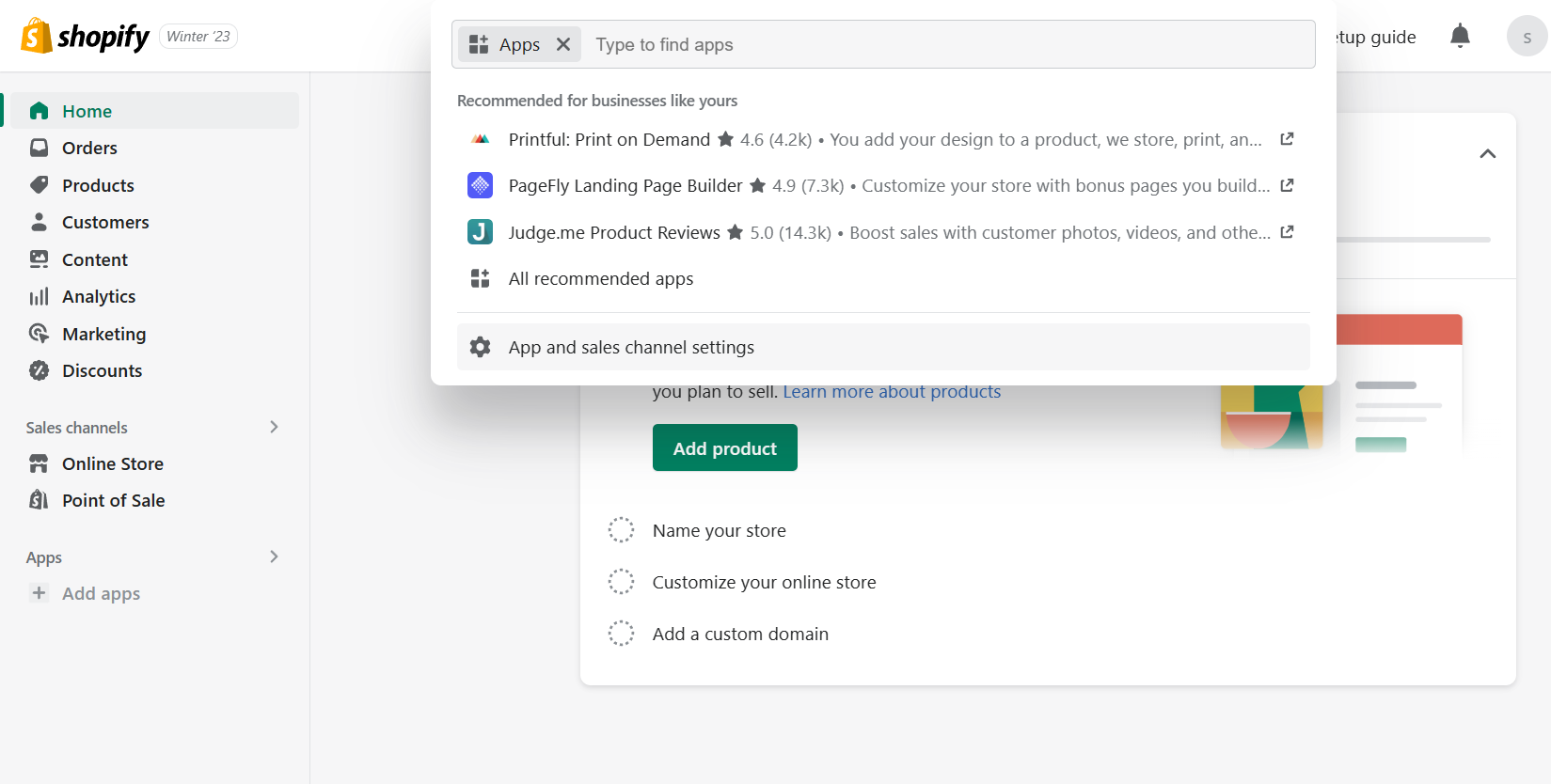Click the Online Store storefront icon
The image size is (1551, 784).
tap(39, 463)
